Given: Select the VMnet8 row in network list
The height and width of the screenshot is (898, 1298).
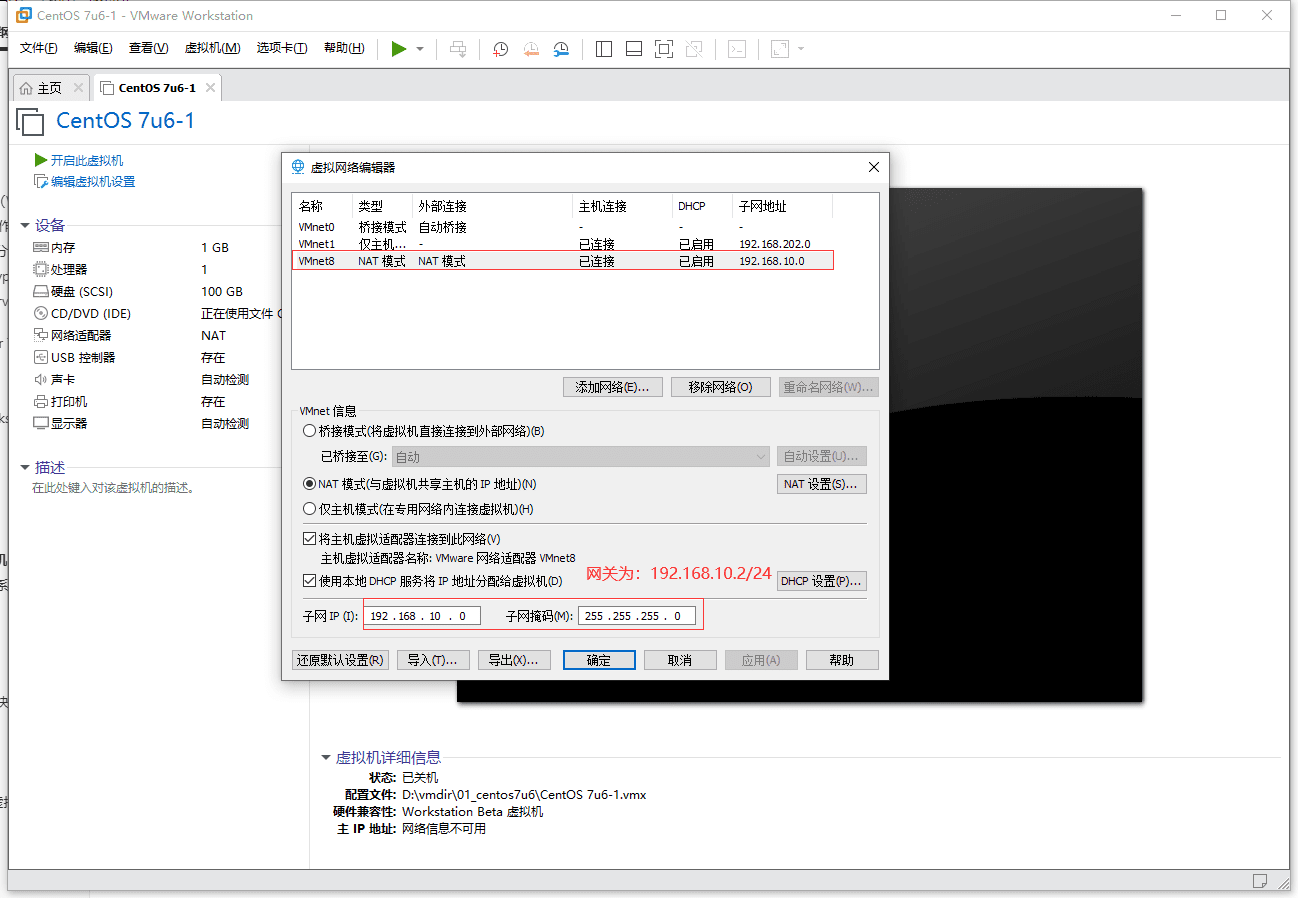Looking at the screenshot, I should 563,261.
